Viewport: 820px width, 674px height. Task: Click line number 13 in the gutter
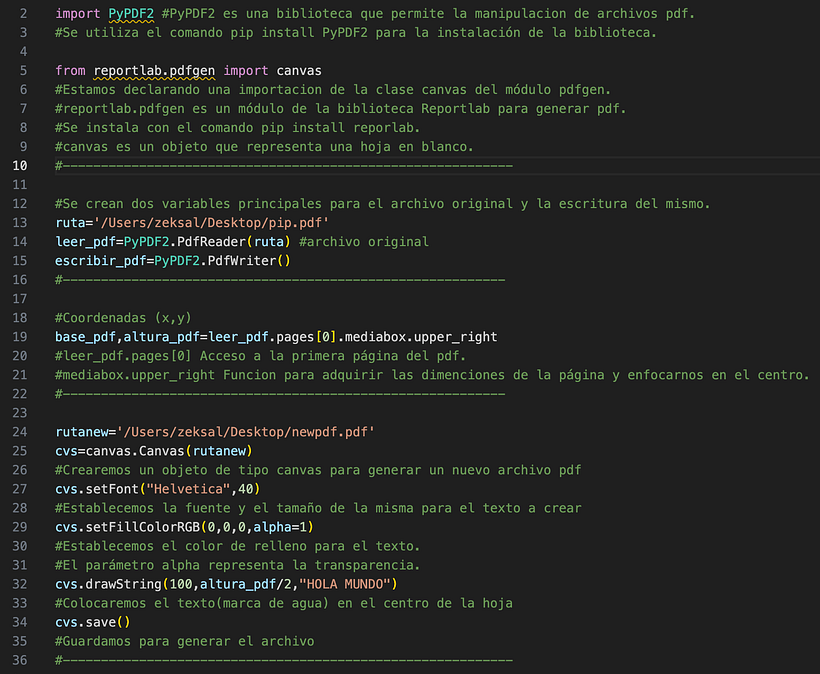[x=20, y=223]
